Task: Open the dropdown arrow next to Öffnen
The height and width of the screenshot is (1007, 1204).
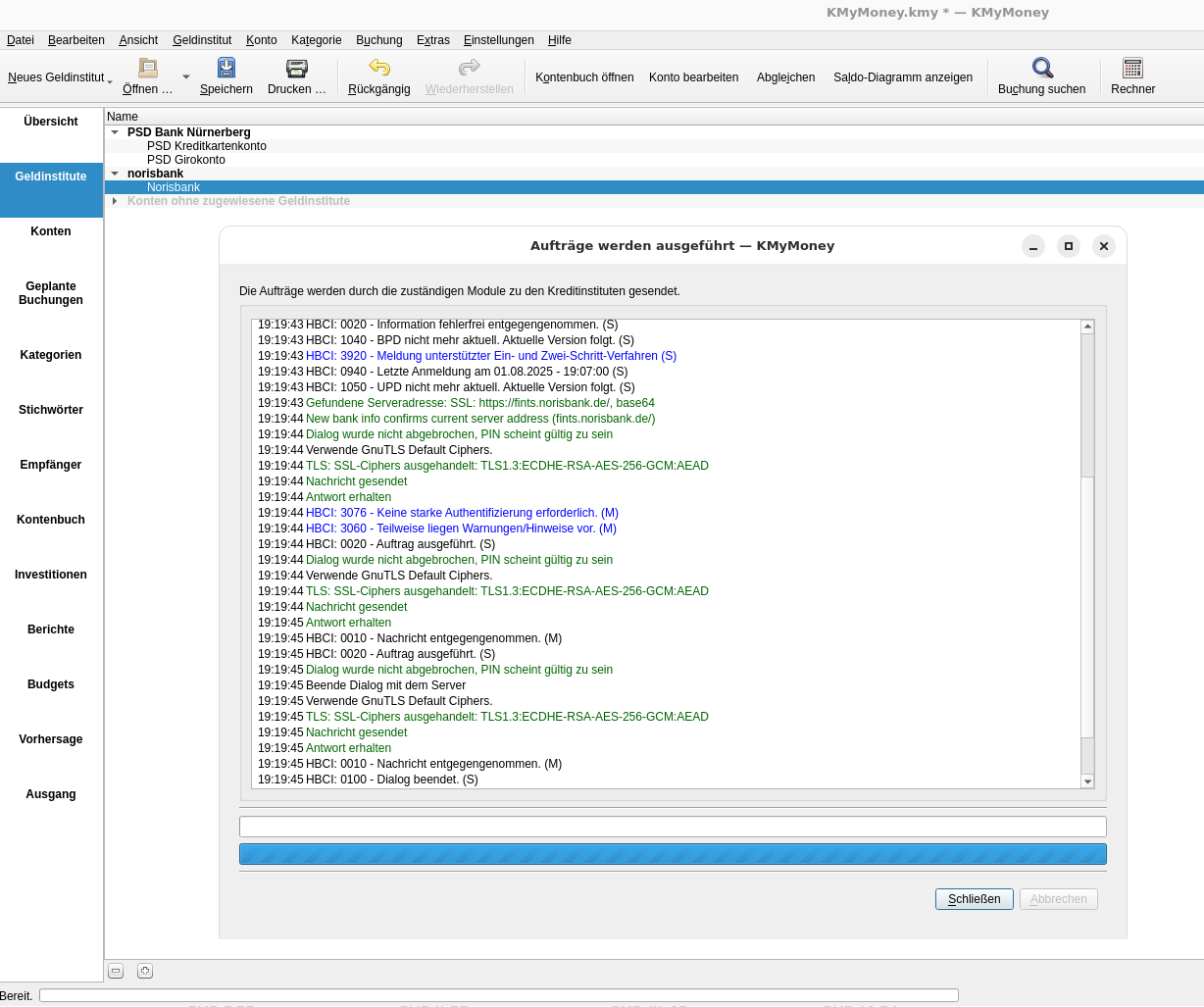Action: click(186, 77)
